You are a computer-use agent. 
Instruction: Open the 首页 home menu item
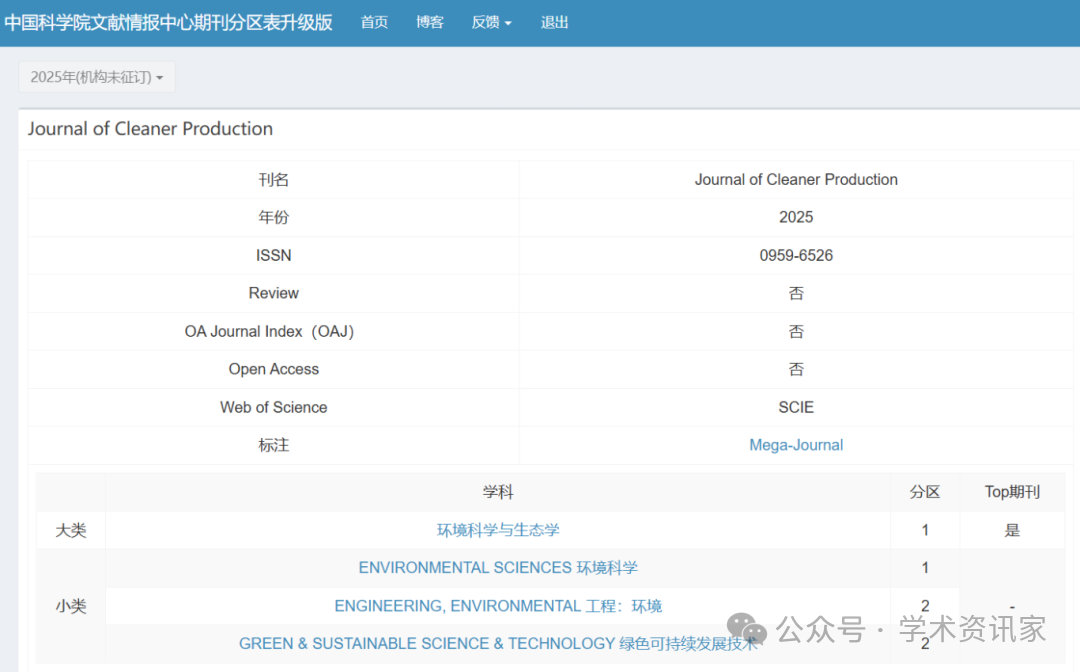point(374,23)
